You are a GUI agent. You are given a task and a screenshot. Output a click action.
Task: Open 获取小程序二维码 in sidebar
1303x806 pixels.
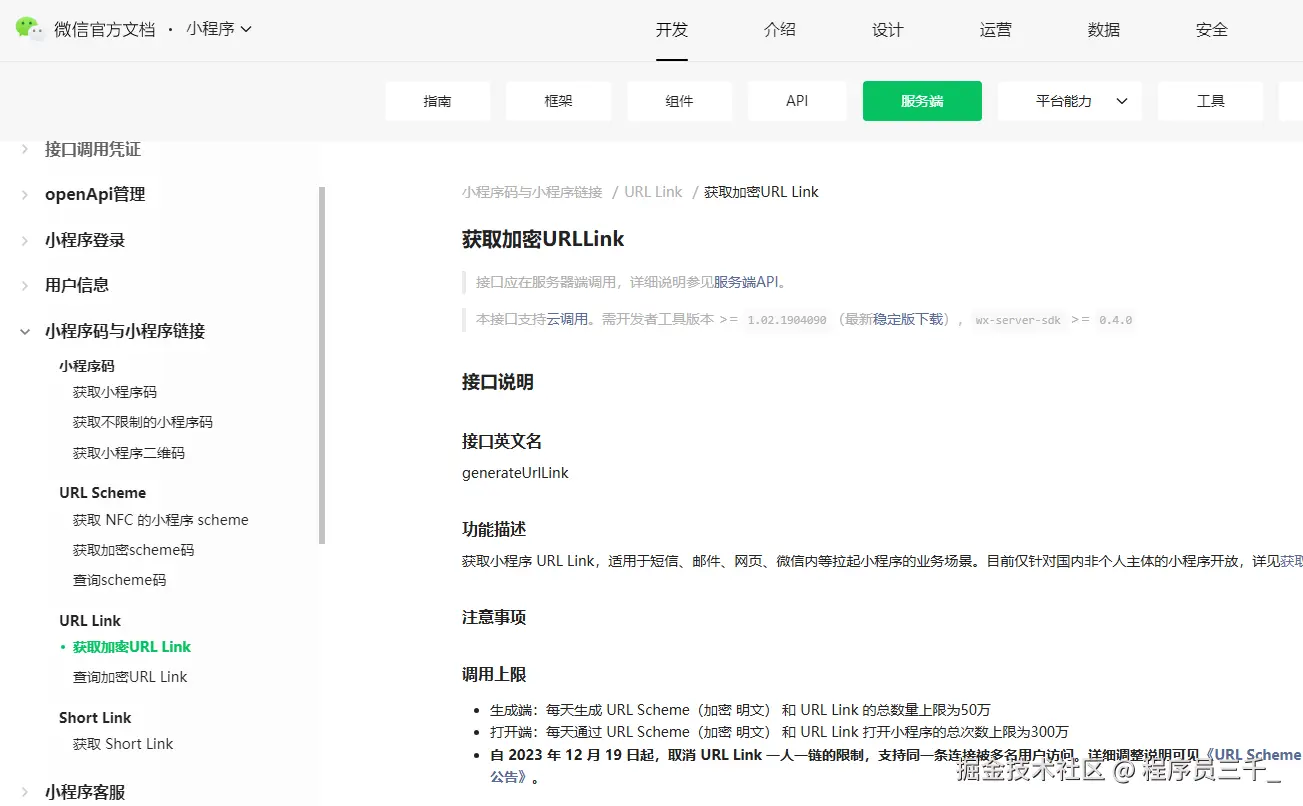pyautogui.click(x=129, y=453)
